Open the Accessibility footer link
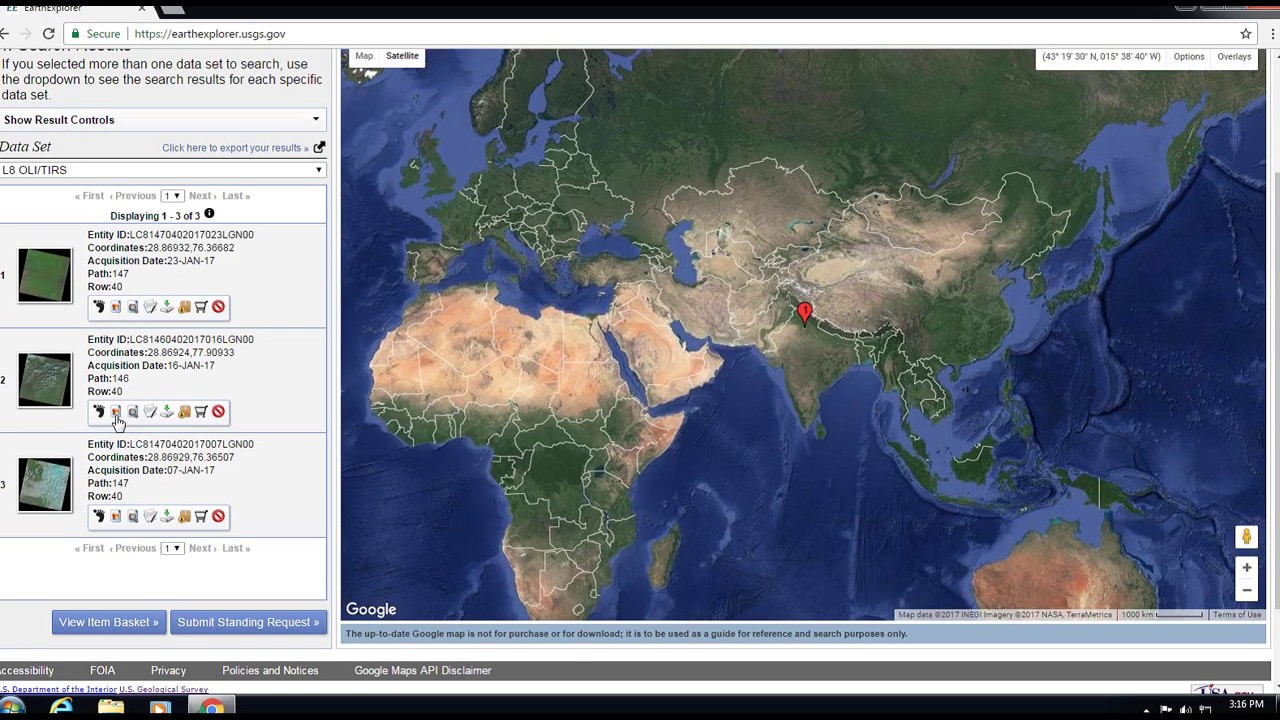Screen dimensions: 1280x720 27,671
